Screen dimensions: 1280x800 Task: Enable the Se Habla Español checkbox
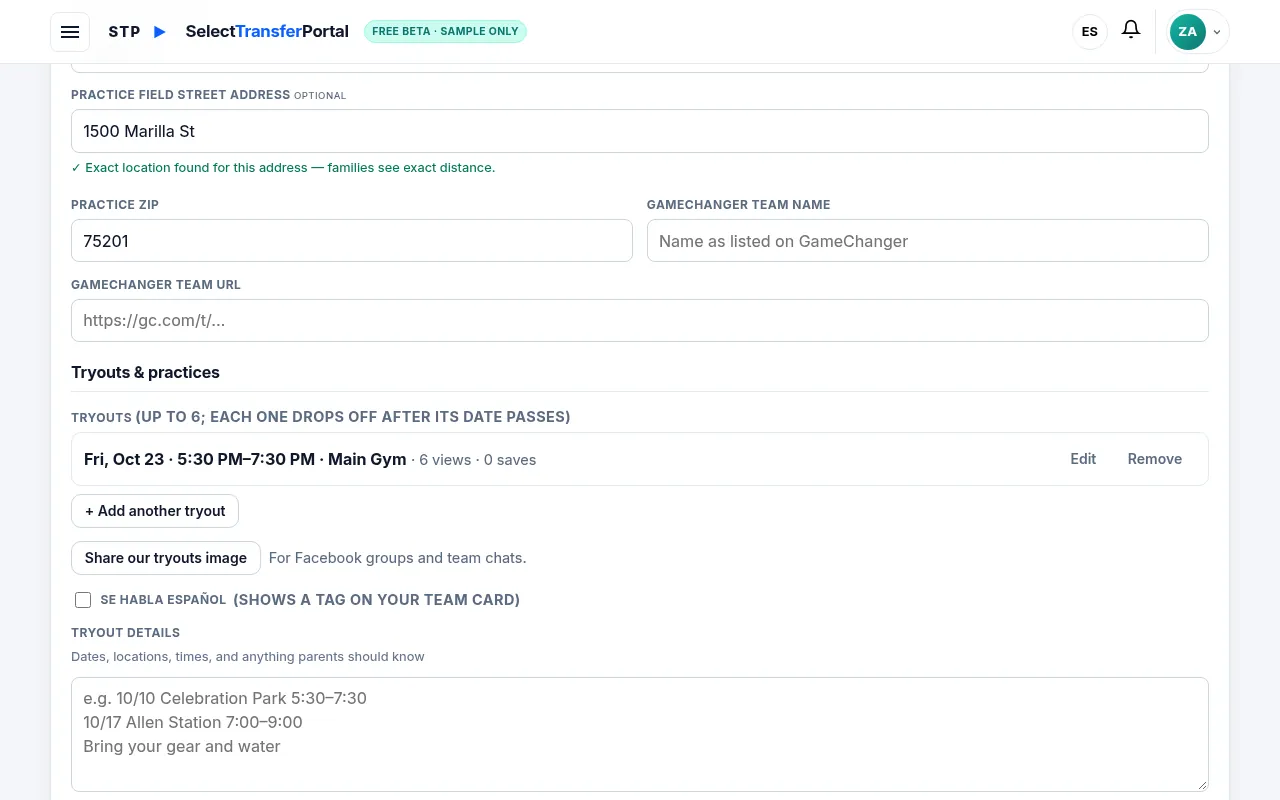83,600
